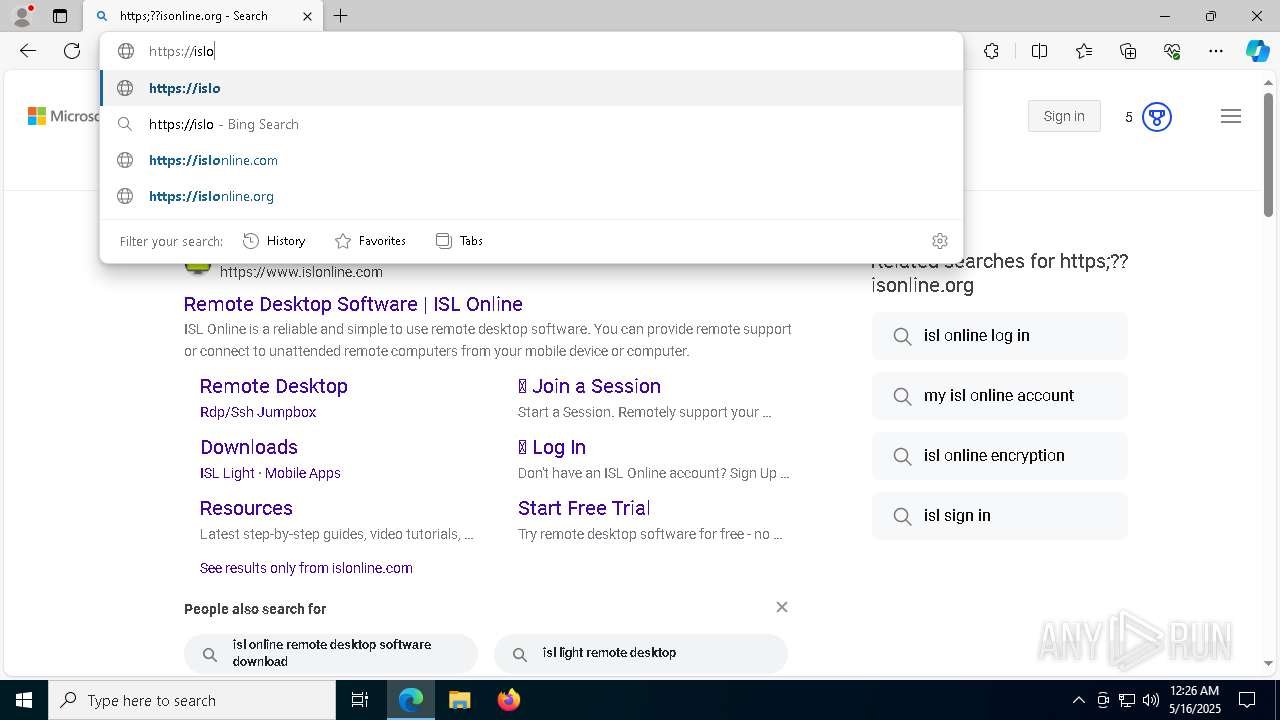The height and width of the screenshot is (720, 1280).
Task: Toggle Split screen icon
Action: click(1039, 51)
